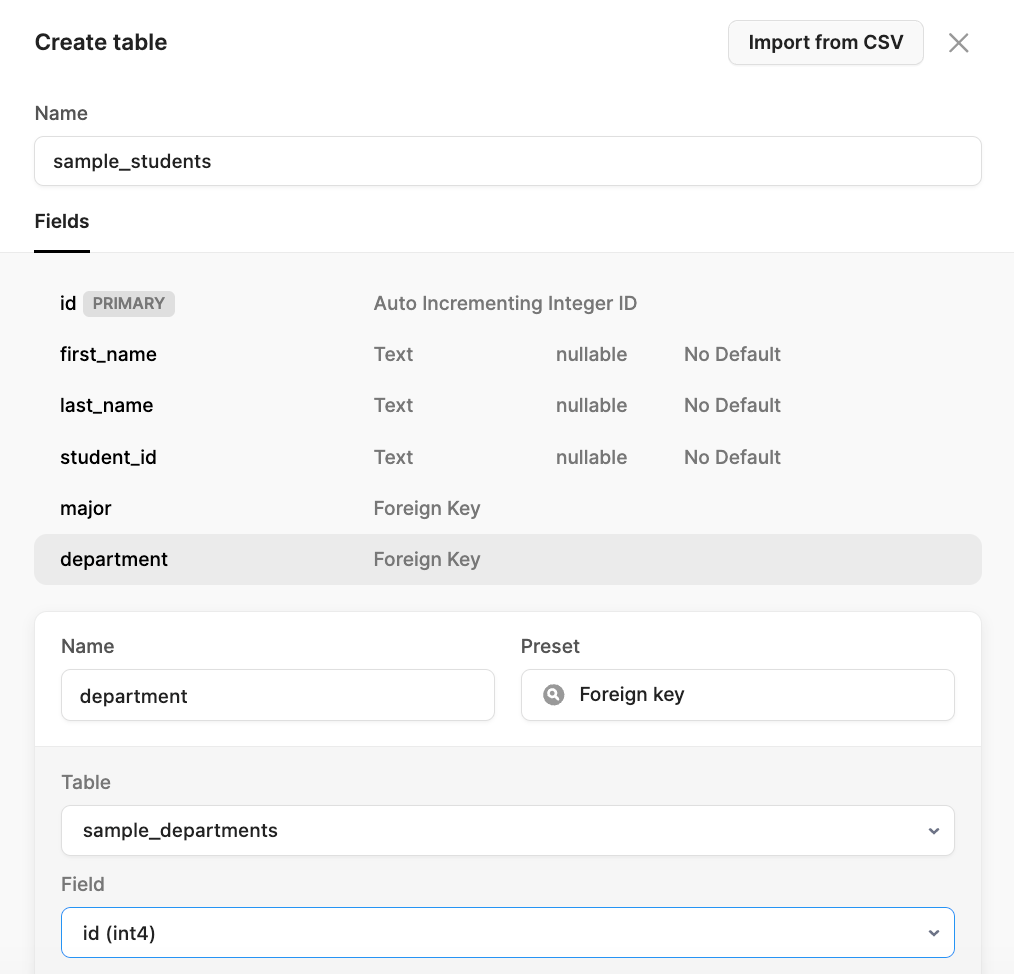1014x974 pixels.
Task: Select the first_name field row
Action: tap(508, 354)
